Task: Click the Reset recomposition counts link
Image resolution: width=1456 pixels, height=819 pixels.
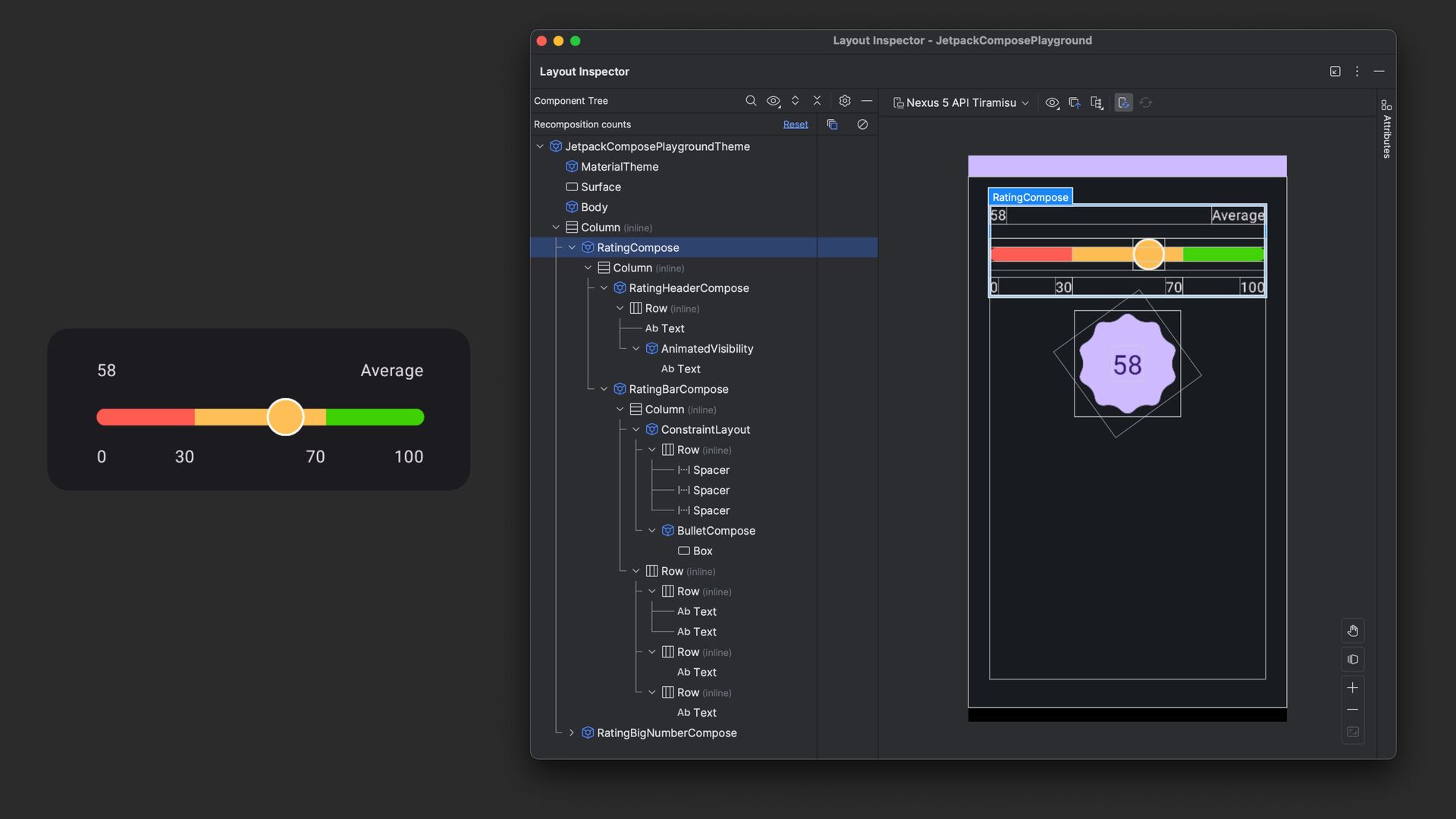Action: [795, 124]
